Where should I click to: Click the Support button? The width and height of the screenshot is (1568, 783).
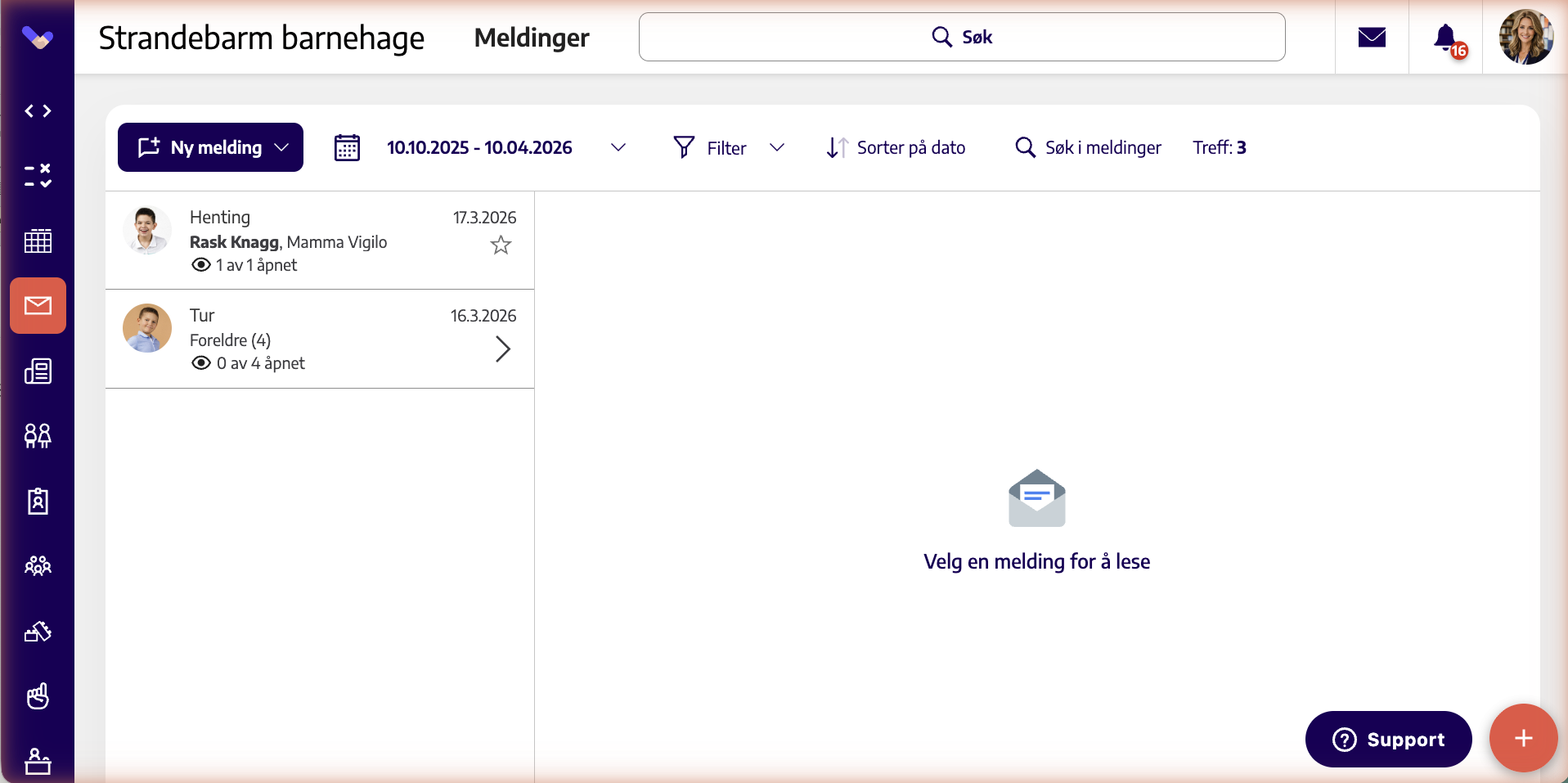1388,739
